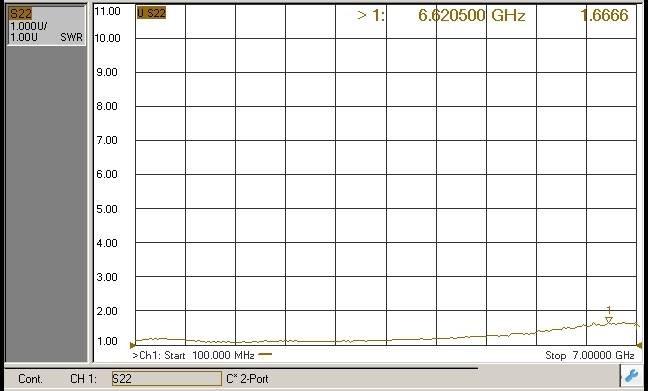This screenshot has width=648, height=391.
Task: Click the SWR format label in trace status
Action: tap(71, 37)
